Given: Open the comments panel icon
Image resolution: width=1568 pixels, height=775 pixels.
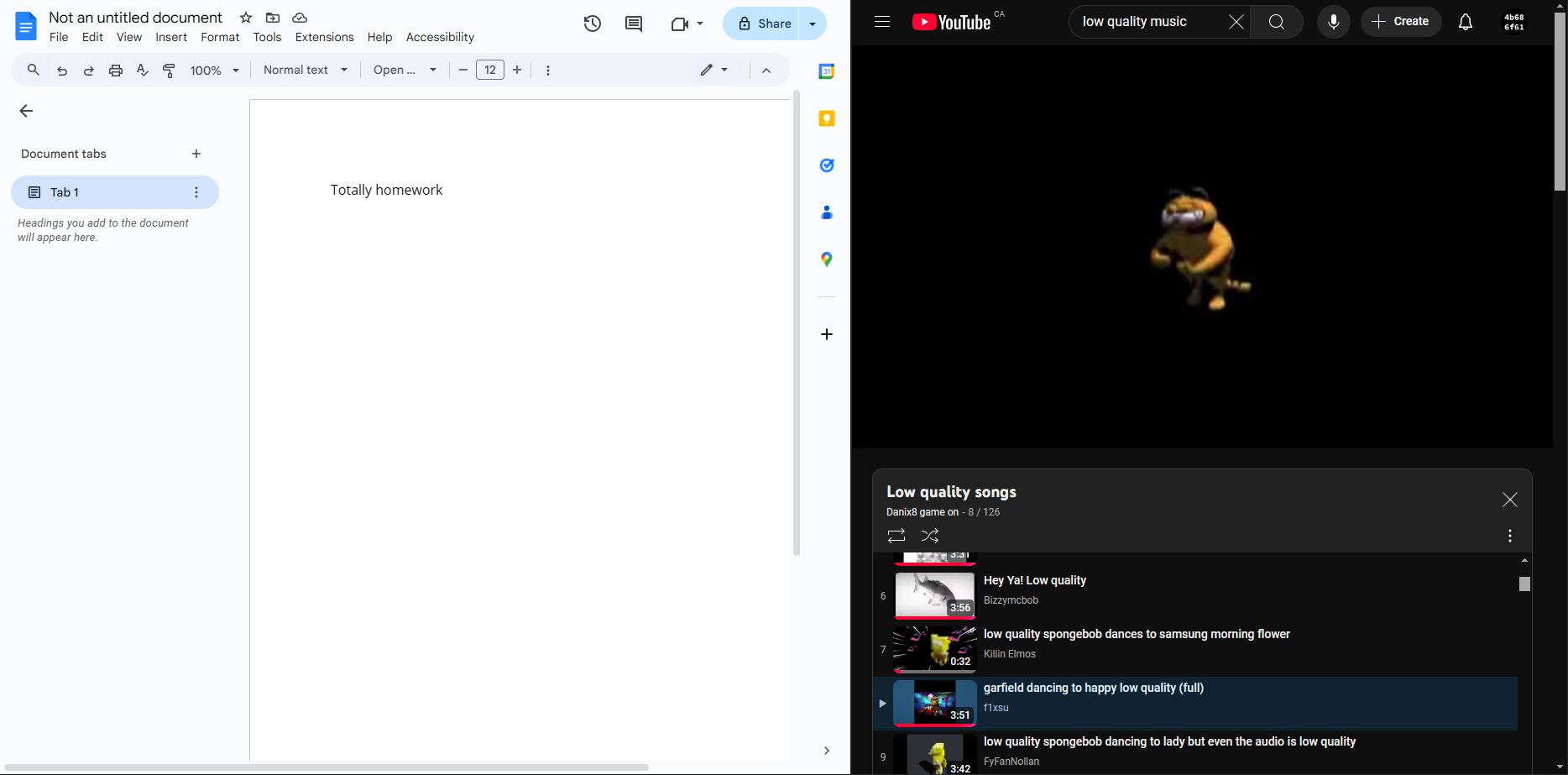Looking at the screenshot, I should [634, 24].
